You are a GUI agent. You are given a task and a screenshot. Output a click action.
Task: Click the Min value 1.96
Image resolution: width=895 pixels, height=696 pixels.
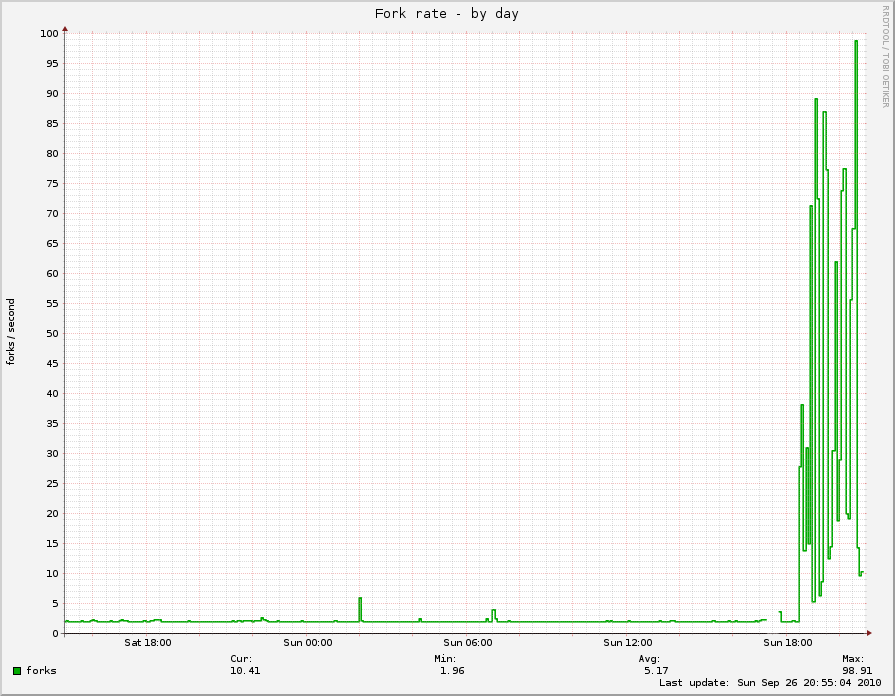pyautogui.click(x=452, y=671)
